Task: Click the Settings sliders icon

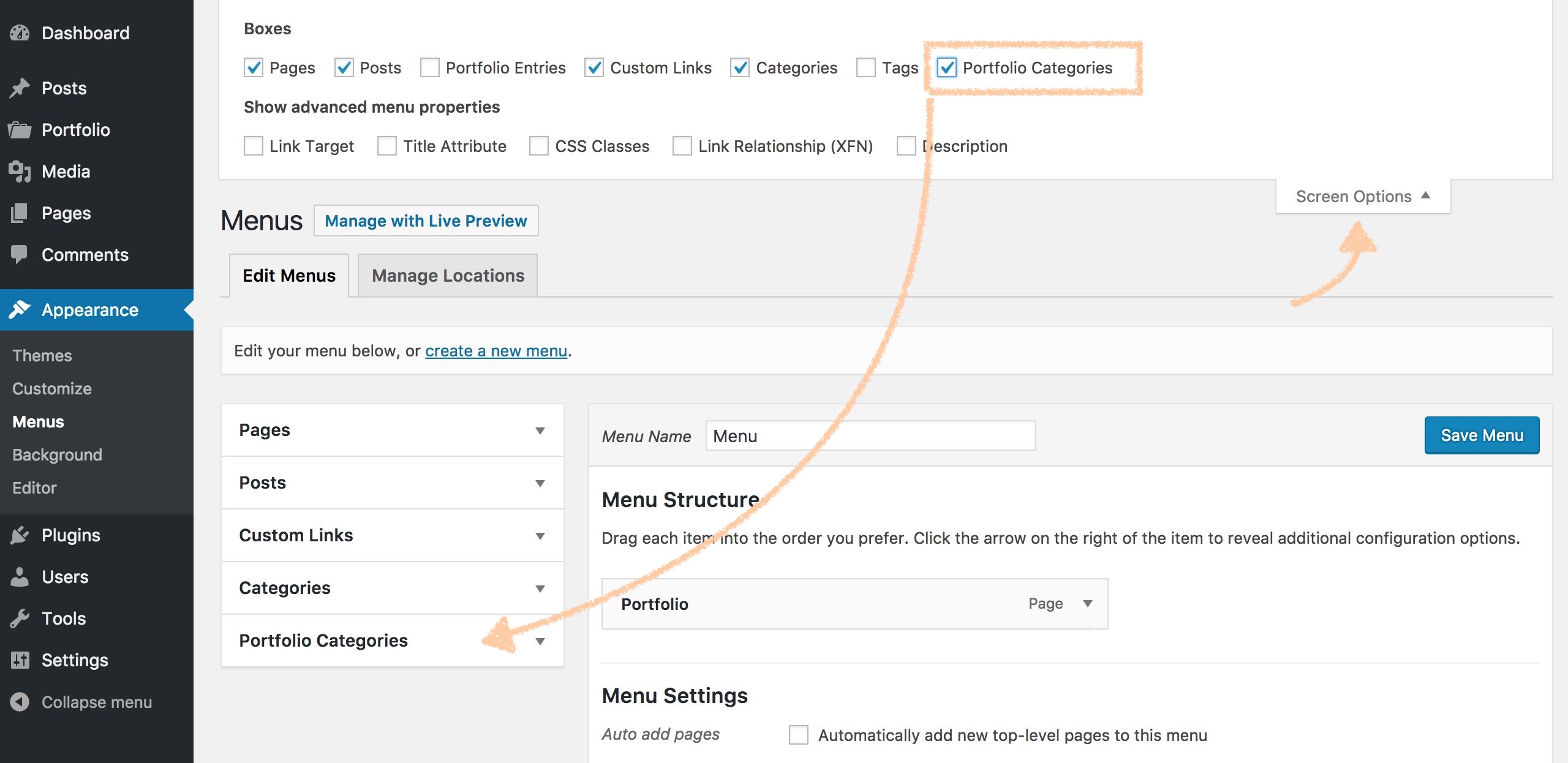Action: click(x=20, y=660)
